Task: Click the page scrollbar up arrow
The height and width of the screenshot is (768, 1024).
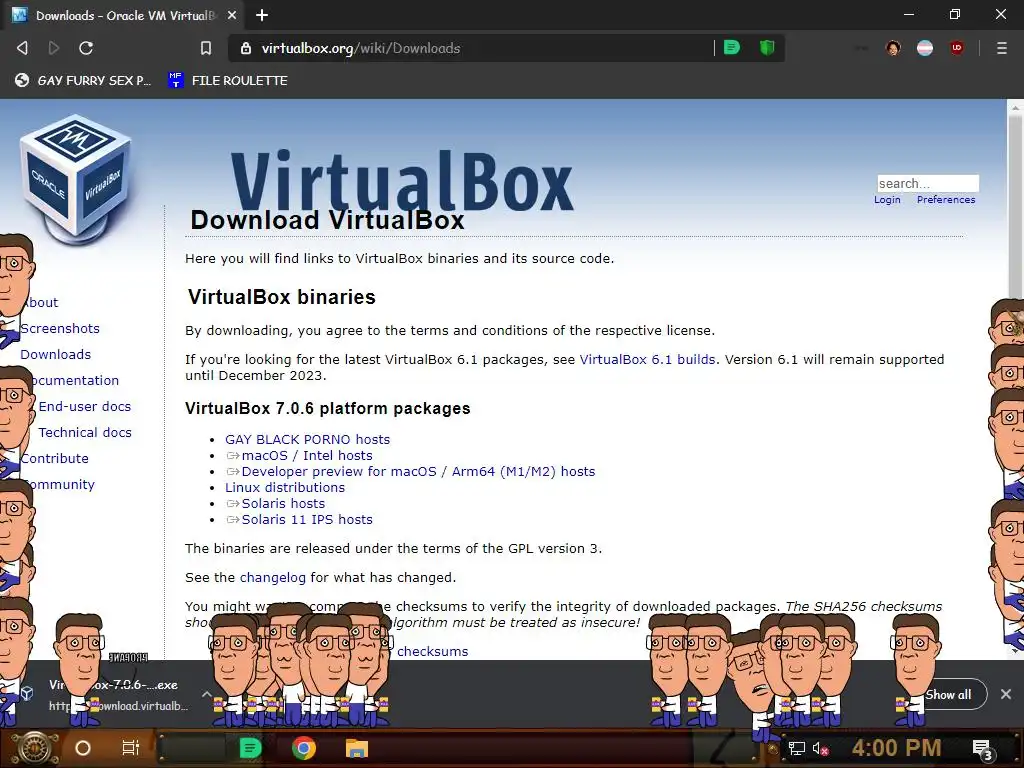Action: (x=1016, y=107)
